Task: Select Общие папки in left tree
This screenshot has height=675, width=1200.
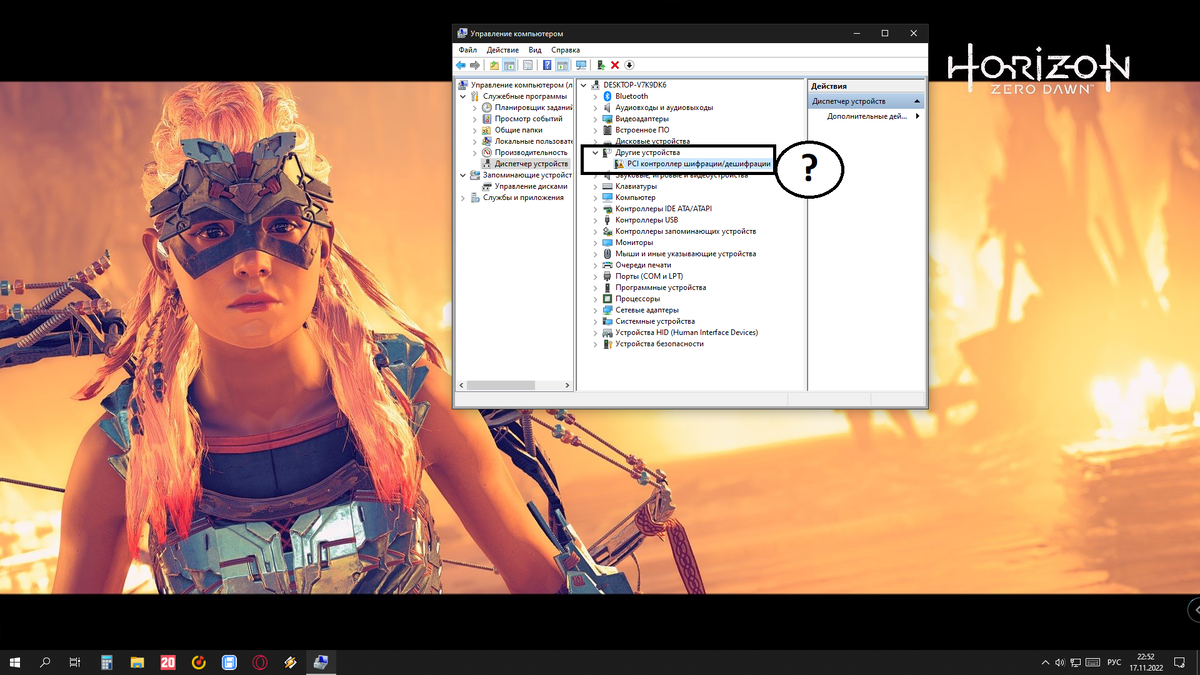Action: [518, 129]
